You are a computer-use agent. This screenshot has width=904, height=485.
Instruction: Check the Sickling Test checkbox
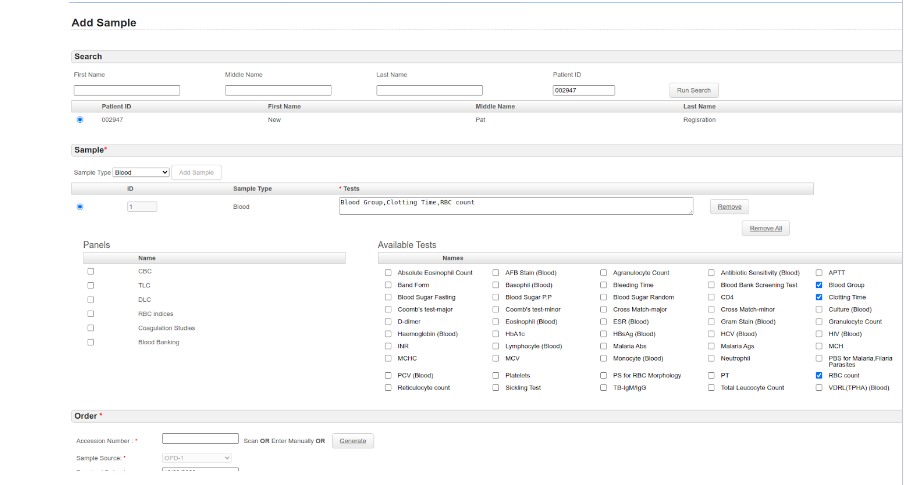pyautogui.click(x=496, y=388)
